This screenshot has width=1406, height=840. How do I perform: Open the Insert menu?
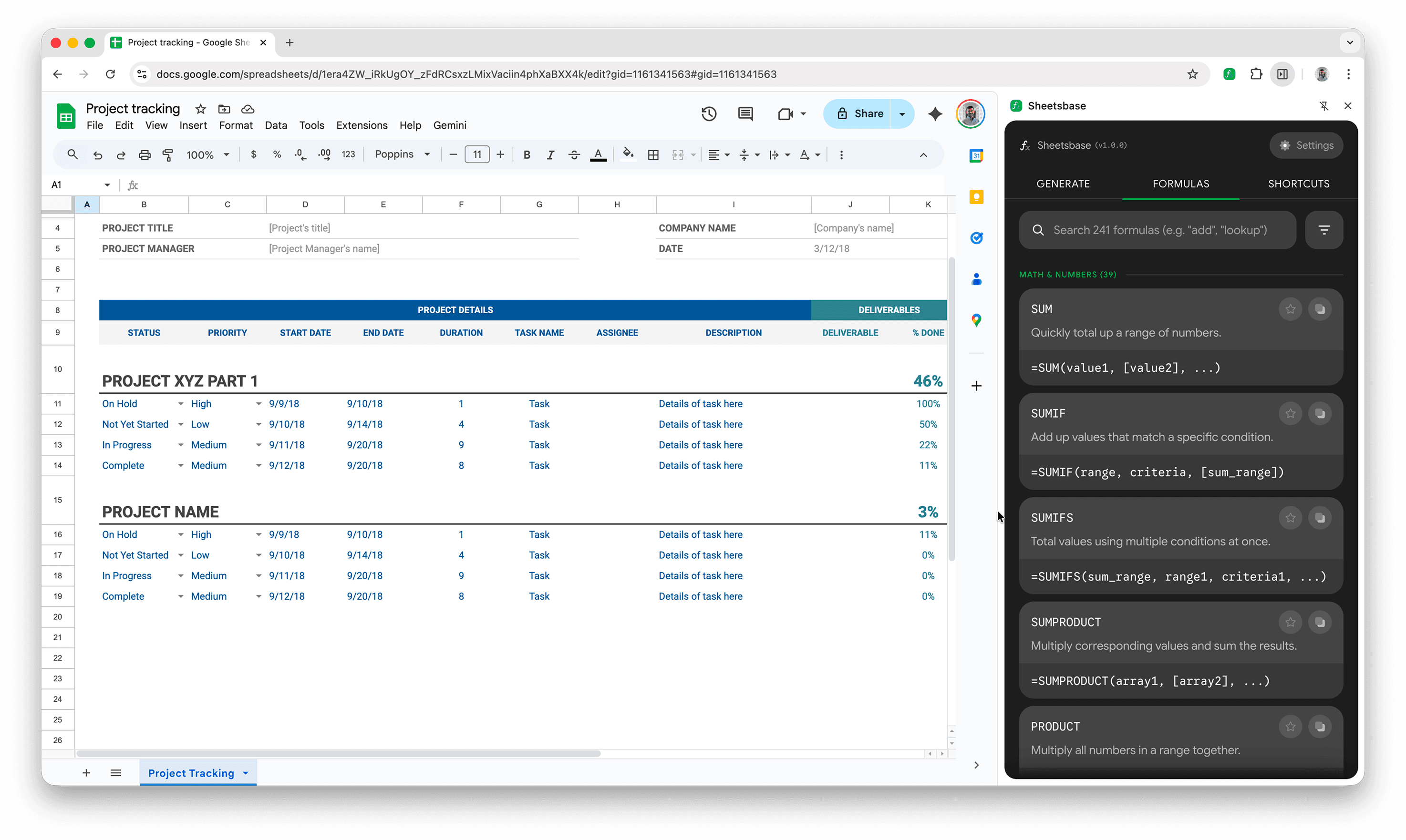click(x=193, y=125)
